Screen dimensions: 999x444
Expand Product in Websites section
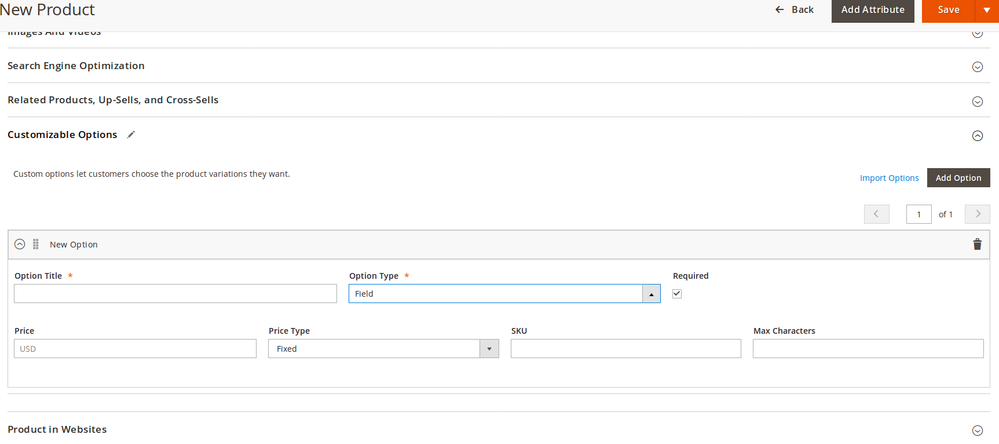pos(977,430)
